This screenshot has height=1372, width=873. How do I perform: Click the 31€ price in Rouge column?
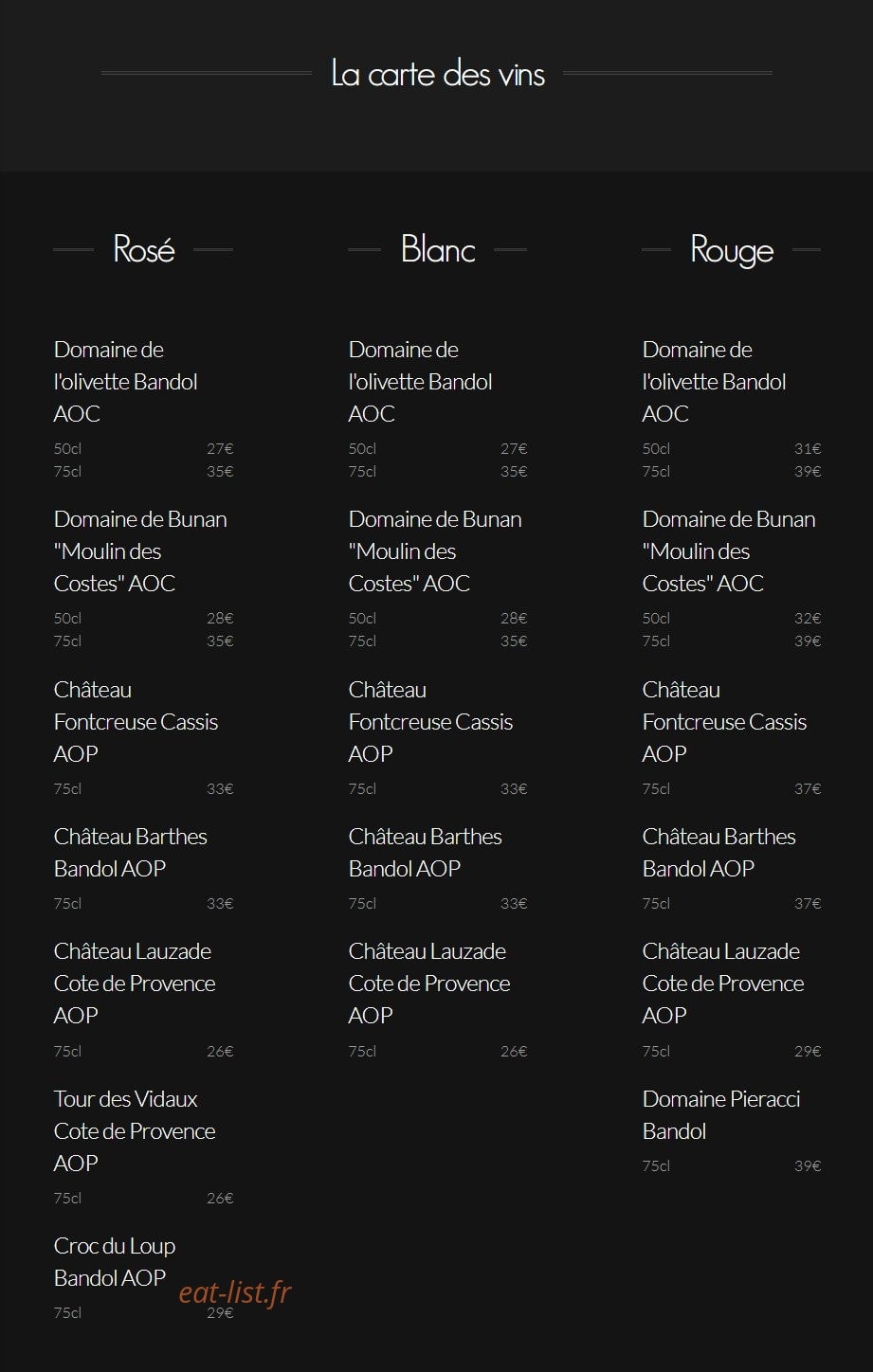[808, 449]
